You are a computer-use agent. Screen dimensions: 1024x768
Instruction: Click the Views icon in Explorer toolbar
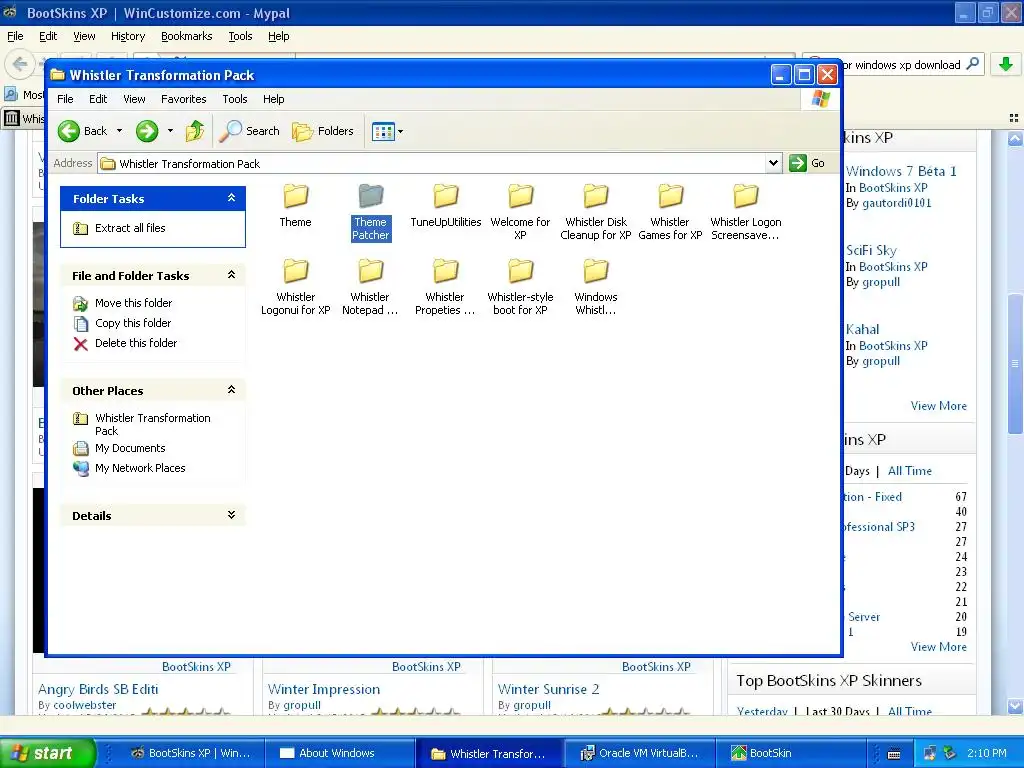pos(383,132)
